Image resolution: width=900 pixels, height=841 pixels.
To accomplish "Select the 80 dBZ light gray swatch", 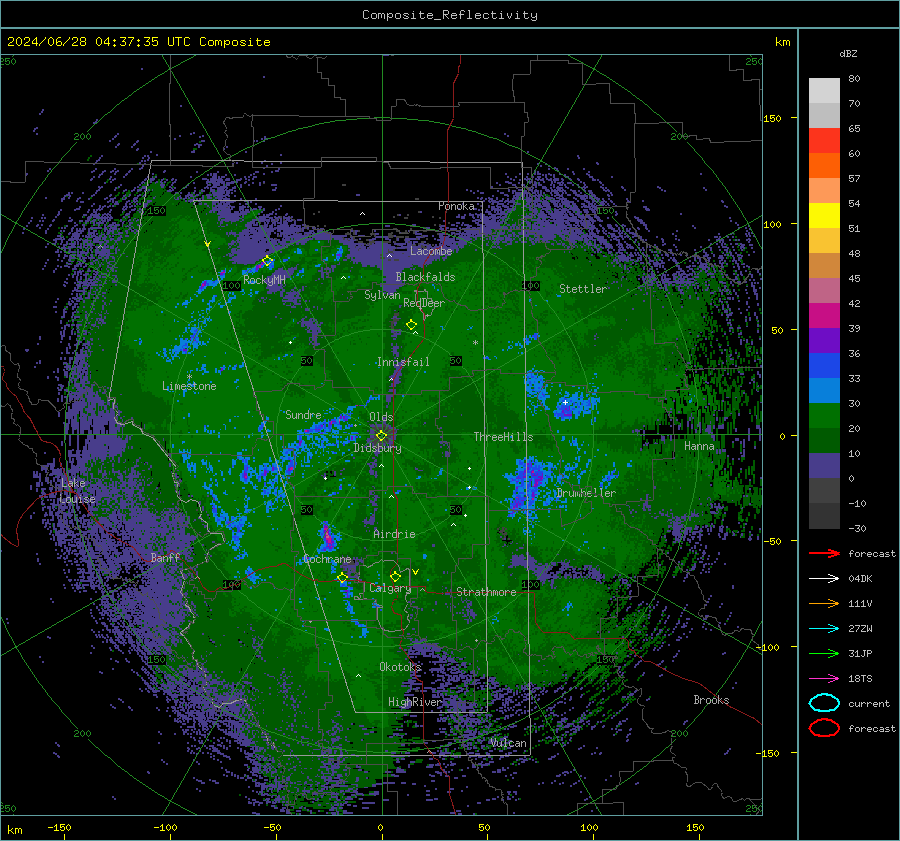I will coord(824,91).
